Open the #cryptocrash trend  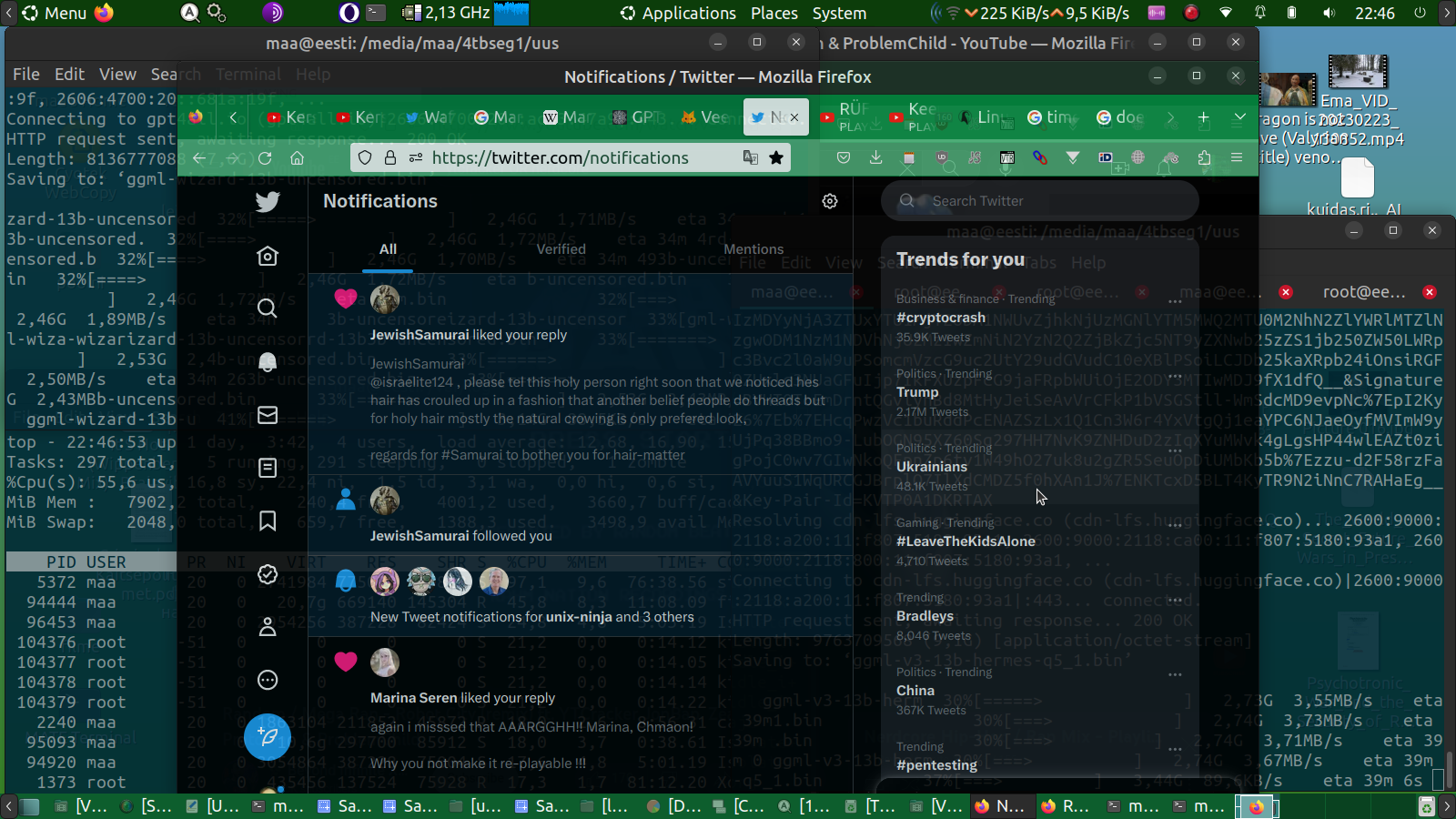(x=941, y=318)
